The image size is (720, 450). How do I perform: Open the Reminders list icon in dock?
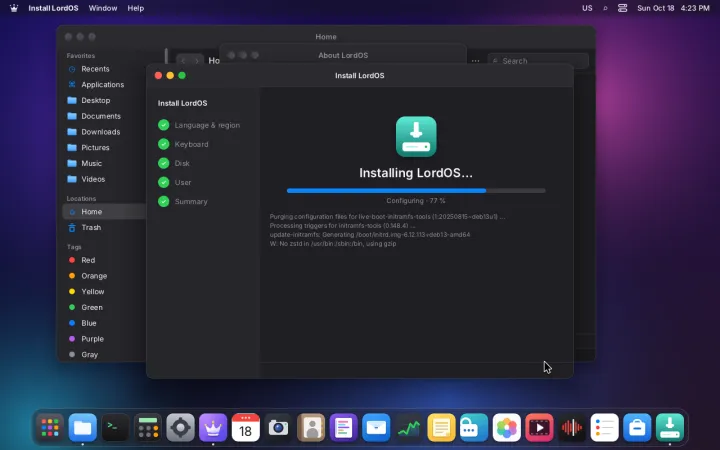604,428
